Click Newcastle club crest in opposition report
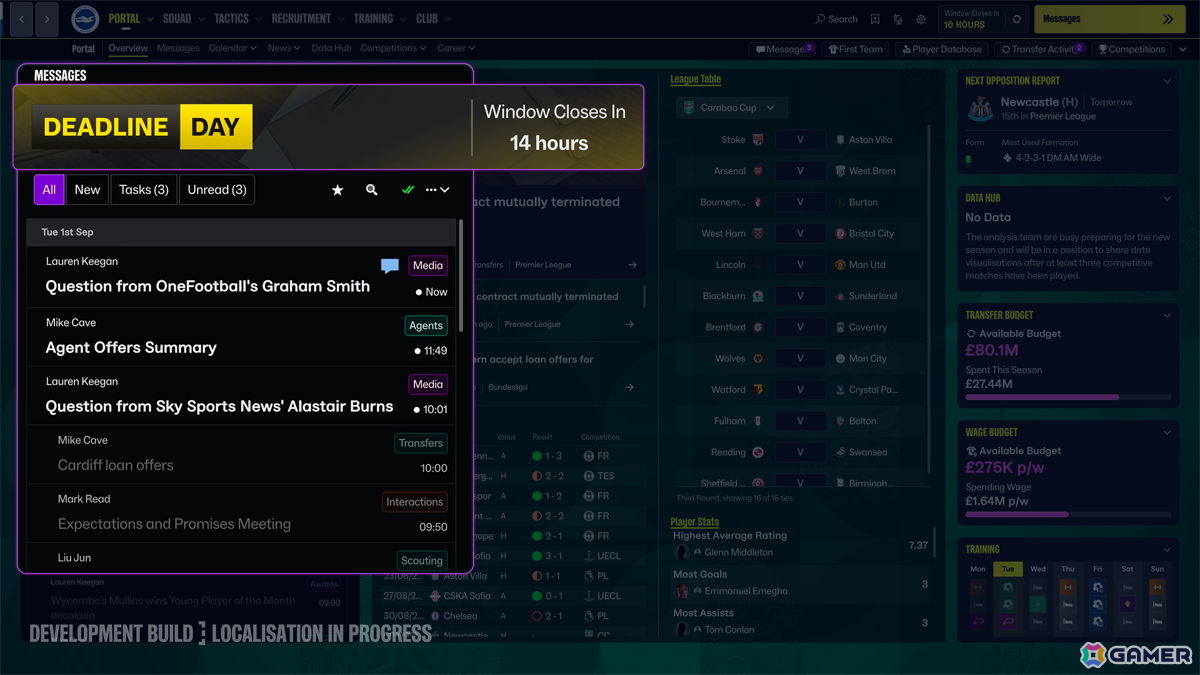The image size is (1200, 675). [982, 109]
